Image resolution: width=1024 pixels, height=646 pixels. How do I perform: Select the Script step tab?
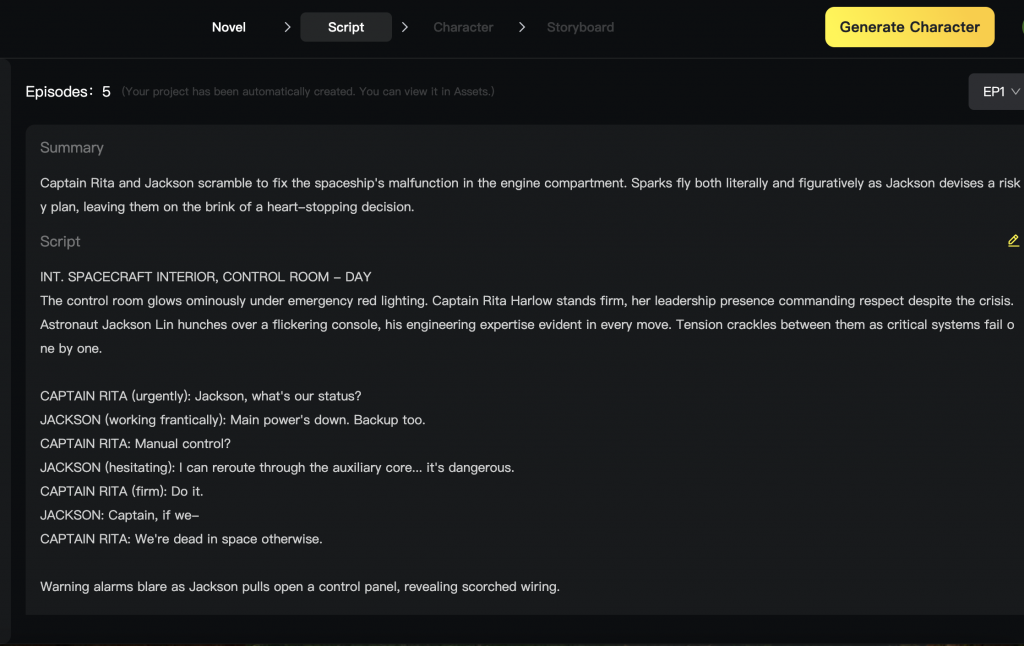click(346, 27)
